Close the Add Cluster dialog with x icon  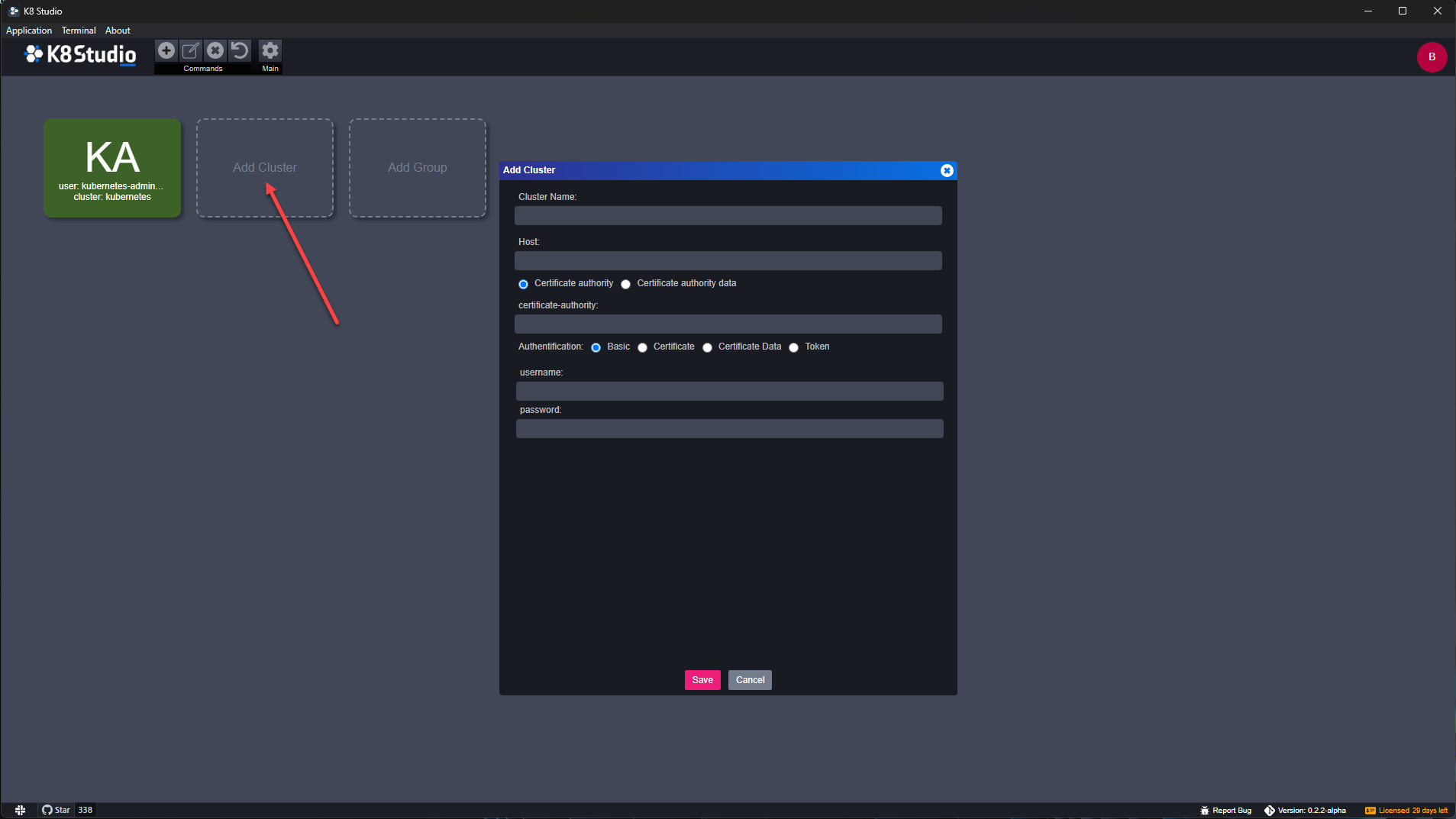tap(947, 170)
